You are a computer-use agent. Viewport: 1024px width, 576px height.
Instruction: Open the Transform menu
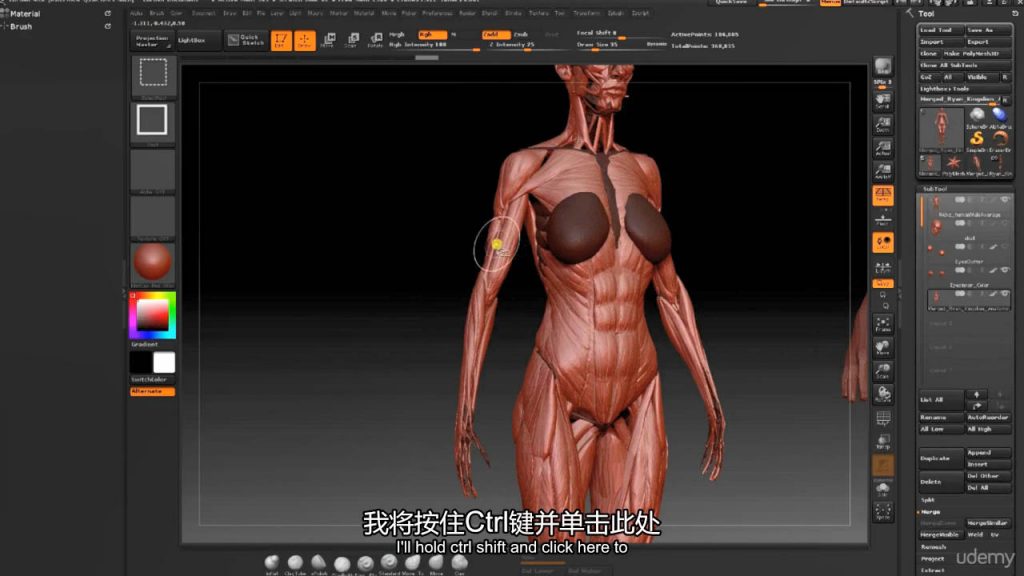(x=586, y=13)
